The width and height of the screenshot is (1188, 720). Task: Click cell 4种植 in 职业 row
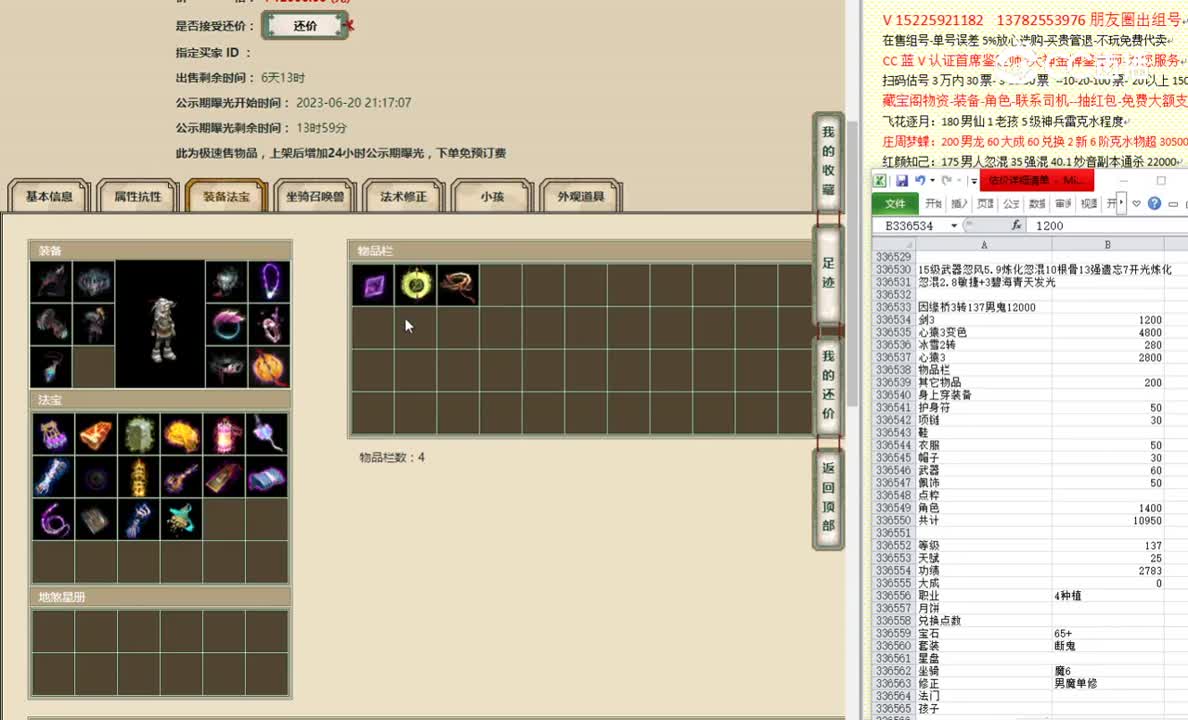[1108, 596]
